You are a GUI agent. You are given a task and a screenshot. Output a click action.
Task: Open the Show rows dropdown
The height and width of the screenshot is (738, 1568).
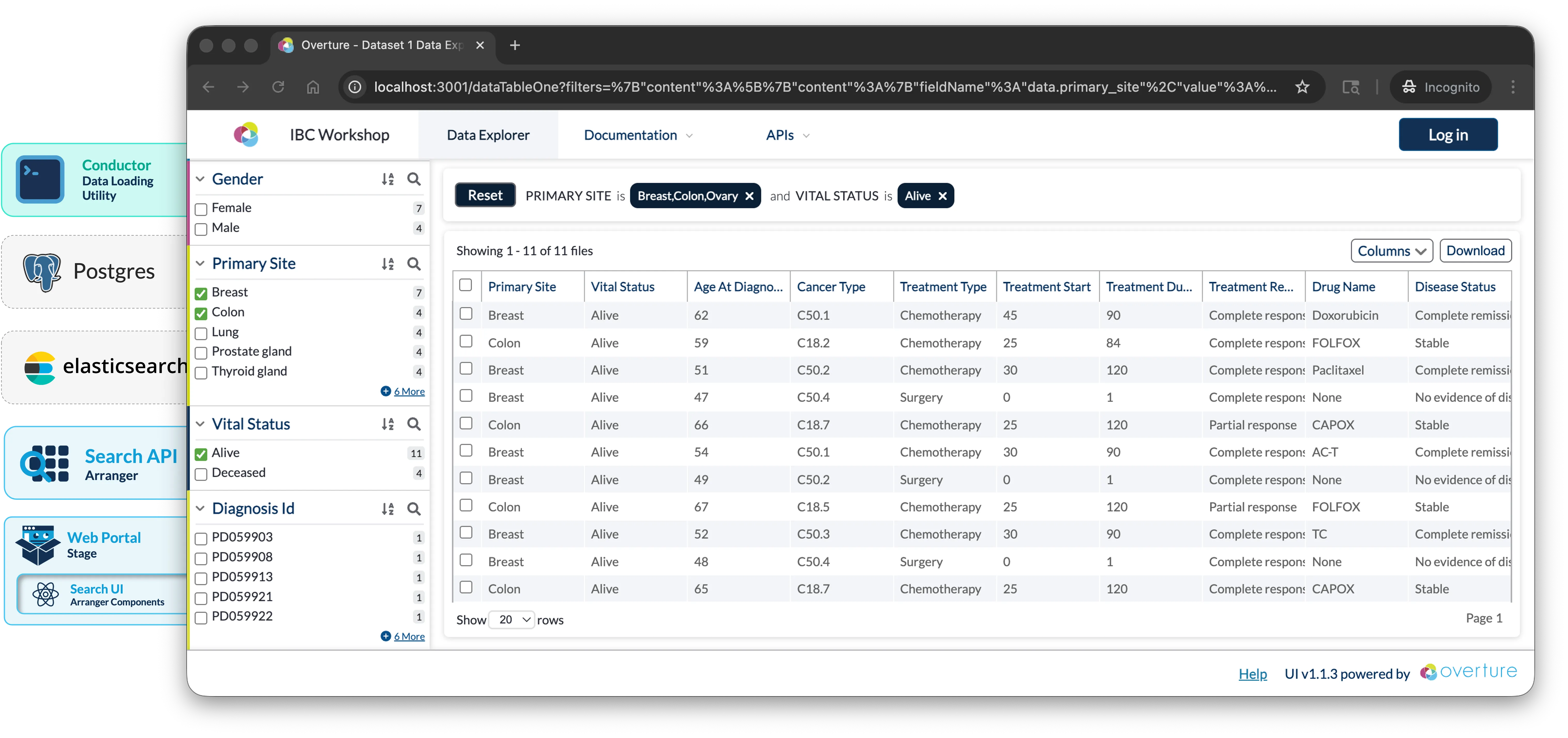(511, 619)
